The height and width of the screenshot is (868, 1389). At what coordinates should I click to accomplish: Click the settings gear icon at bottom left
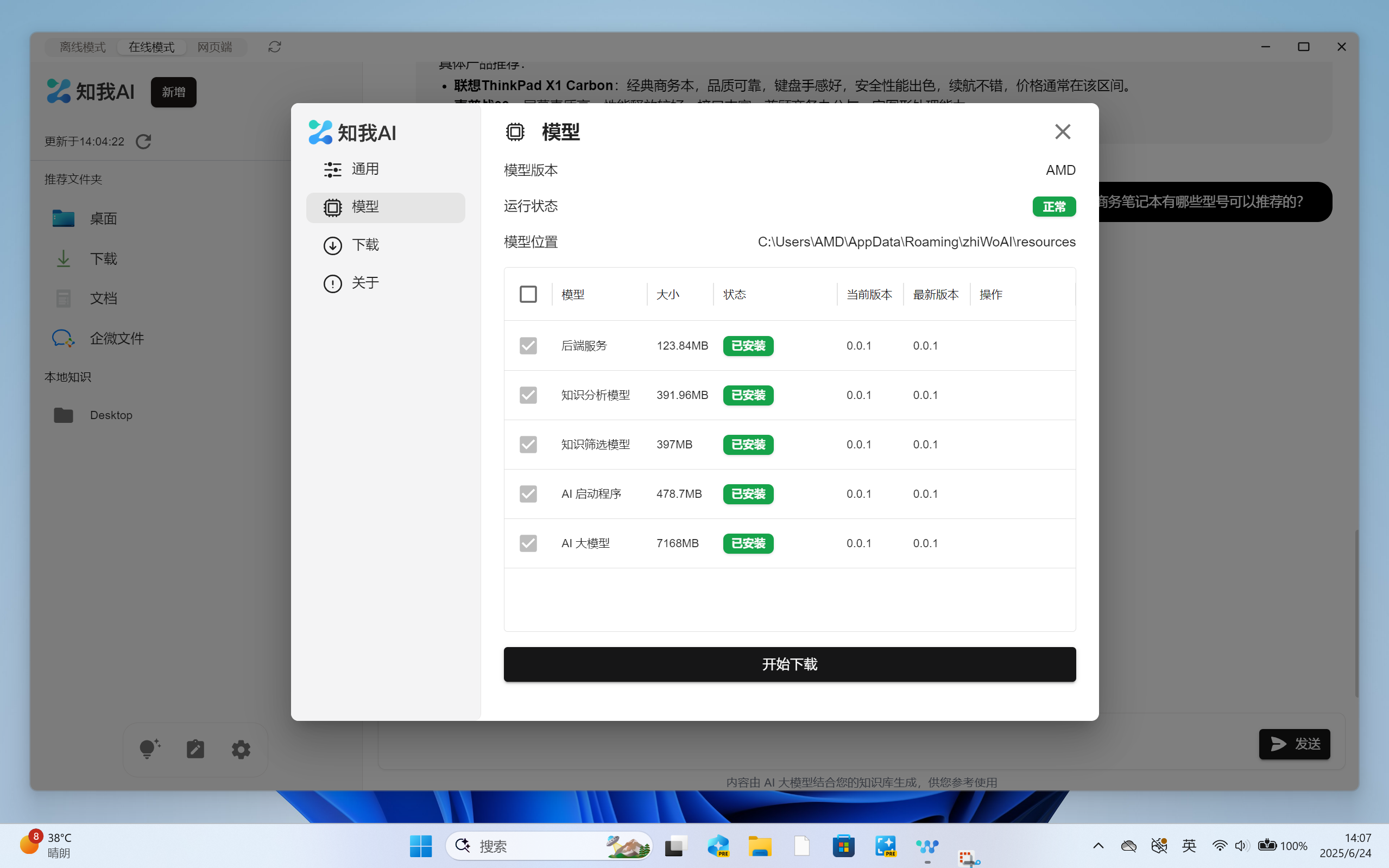click(x=241, y=749)
